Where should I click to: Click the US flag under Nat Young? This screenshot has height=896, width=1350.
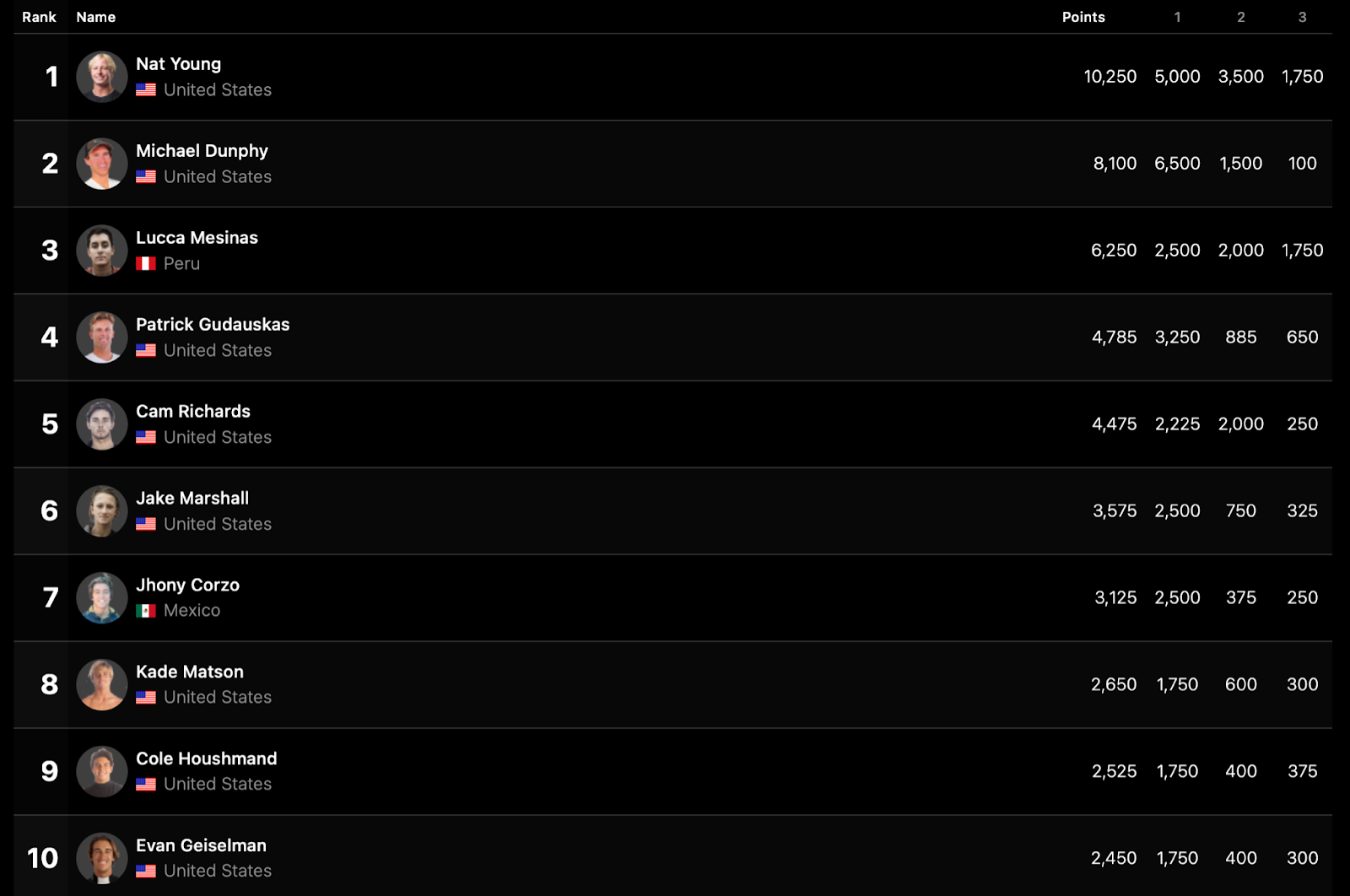pyautogui.click(x=146, y=89)
